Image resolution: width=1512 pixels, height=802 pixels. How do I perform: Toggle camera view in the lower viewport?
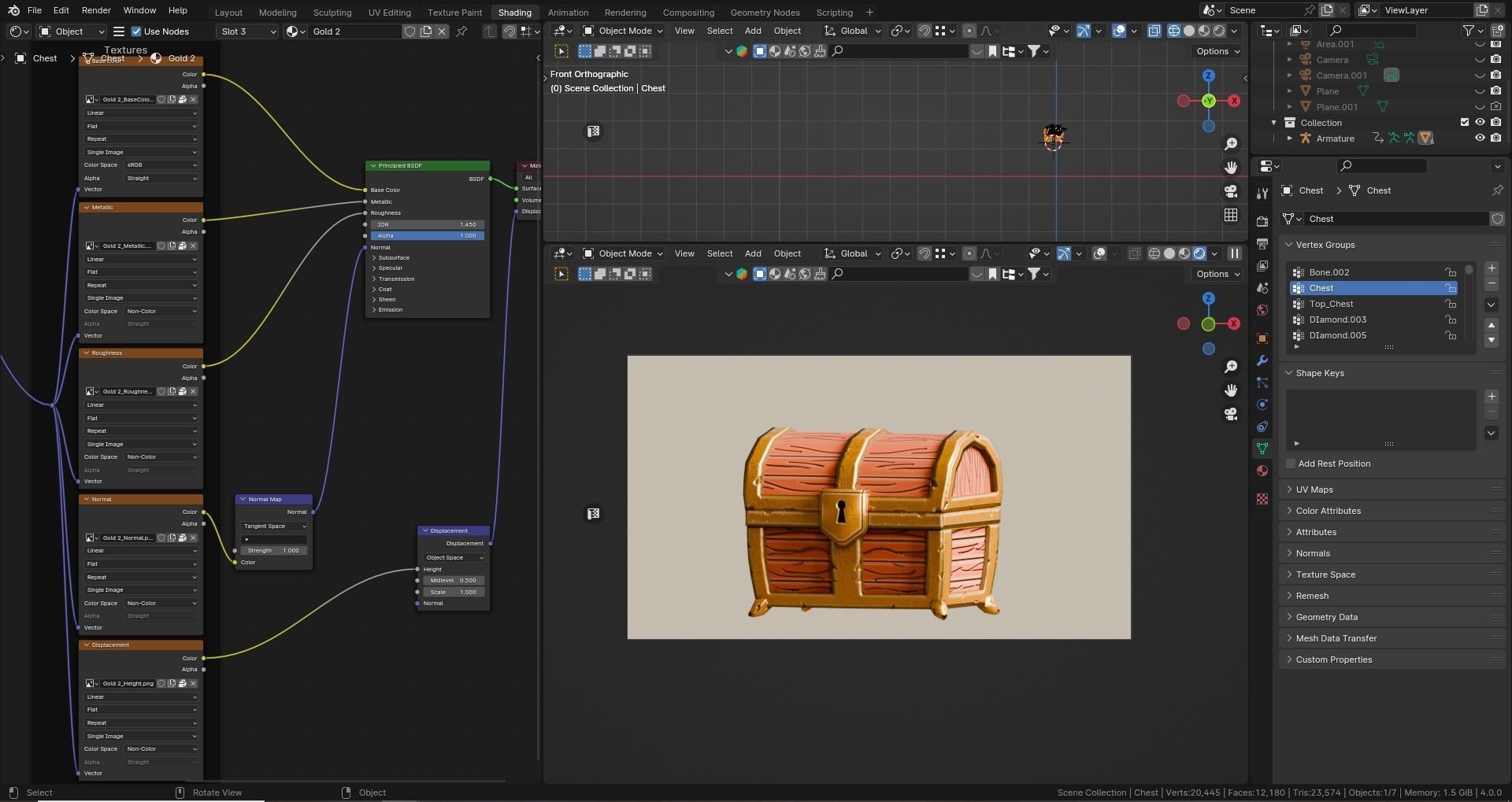[1231, 414]
